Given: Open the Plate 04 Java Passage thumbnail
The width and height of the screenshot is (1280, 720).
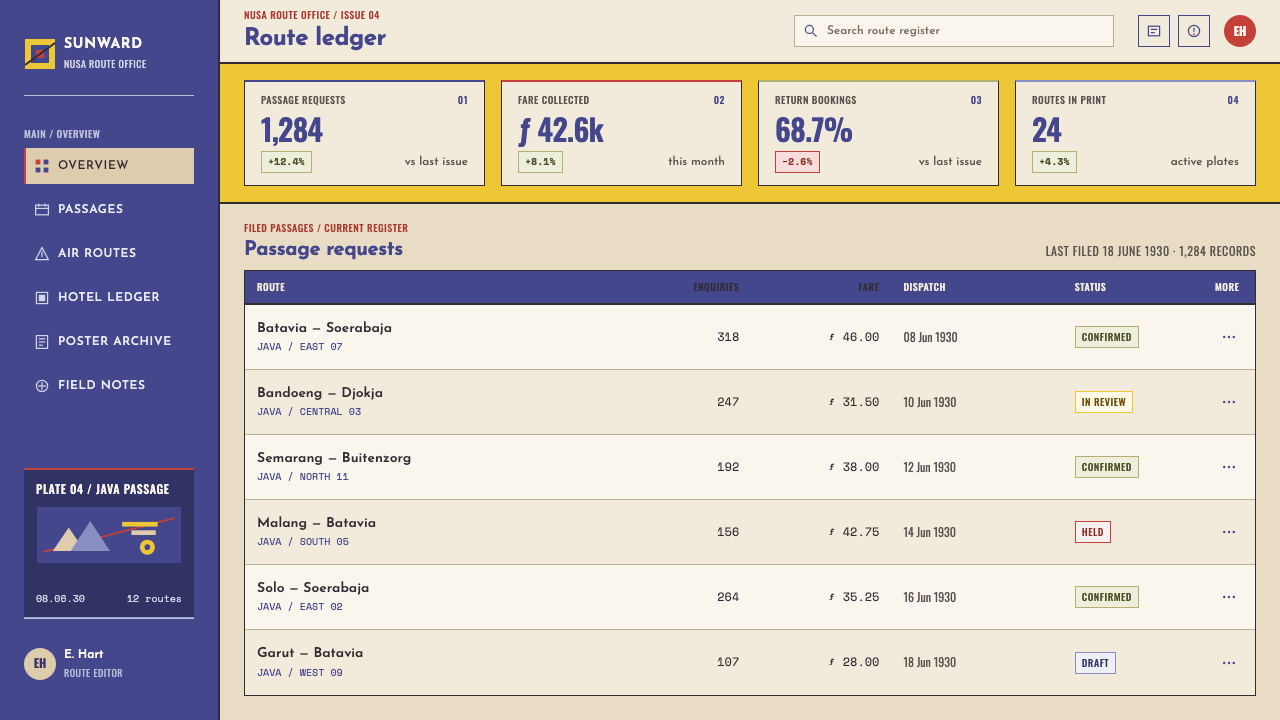Looking at the screenshot, I should click(109, 535).
